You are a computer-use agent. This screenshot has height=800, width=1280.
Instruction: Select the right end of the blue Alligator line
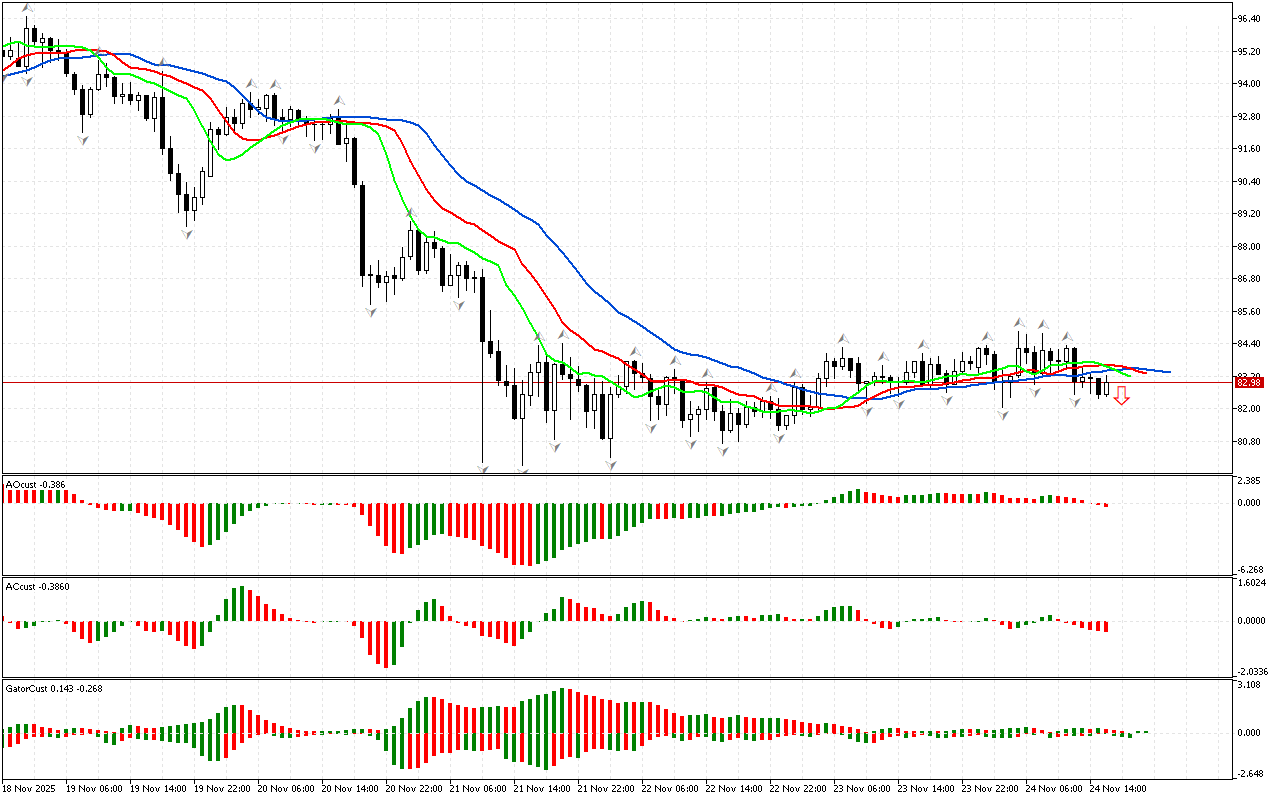click(1168, 372)
